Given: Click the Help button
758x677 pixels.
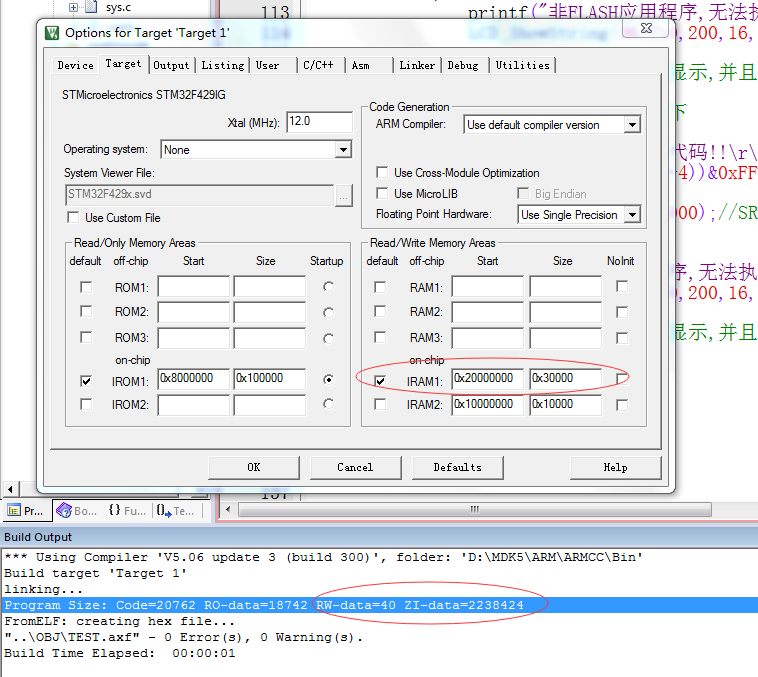Looking at the screenshot, I should (615, 468).
